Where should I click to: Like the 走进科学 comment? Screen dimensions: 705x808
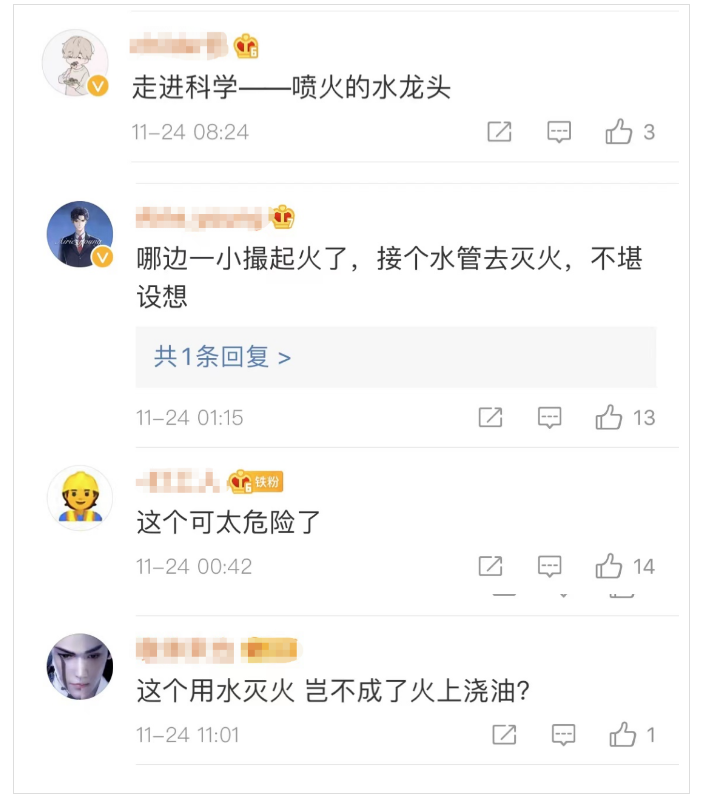(619, 132)
